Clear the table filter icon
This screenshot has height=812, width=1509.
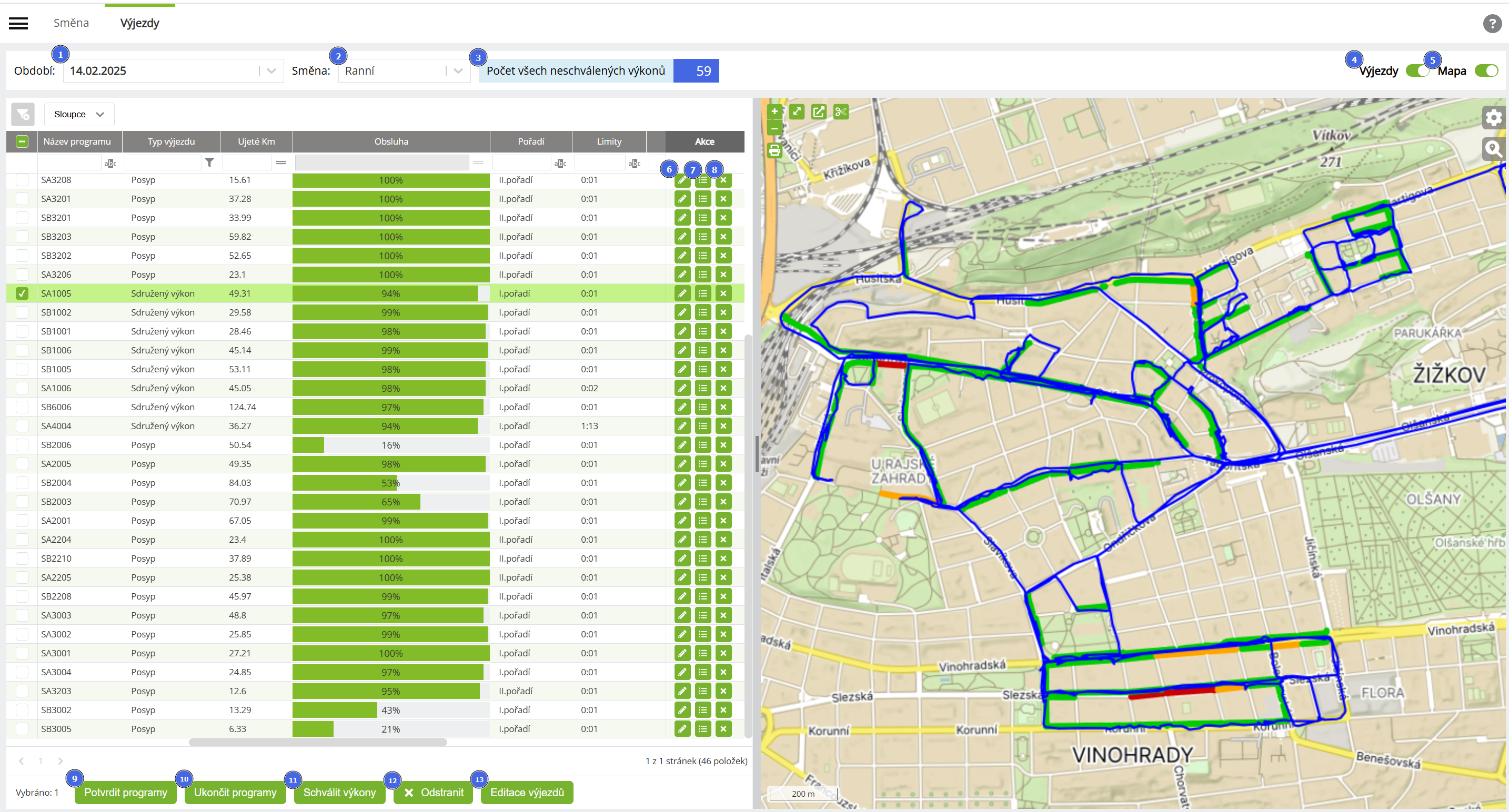click(23, 114)
